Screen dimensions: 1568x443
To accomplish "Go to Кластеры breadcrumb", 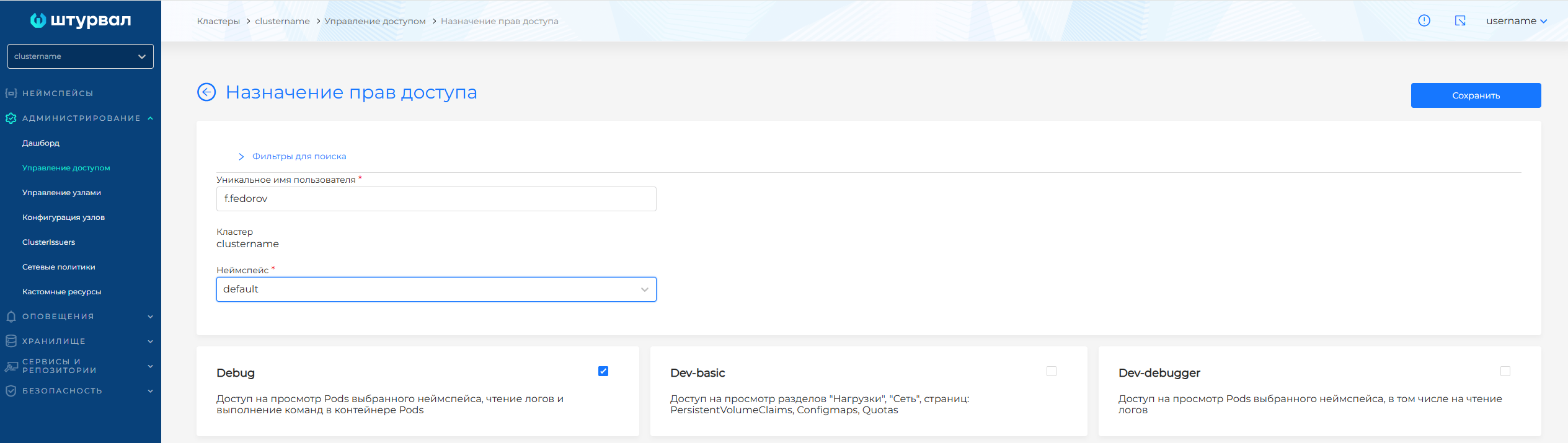I will (x=218, y=21).
